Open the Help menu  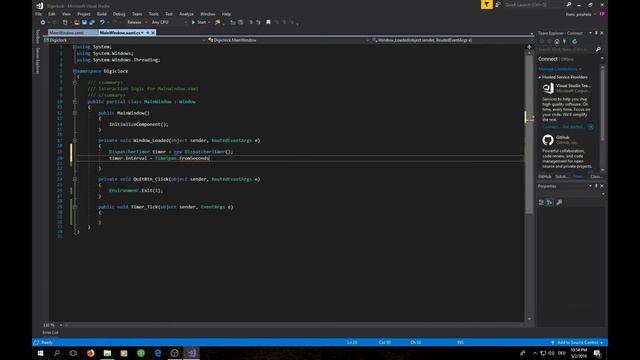(x=226, y=14)
